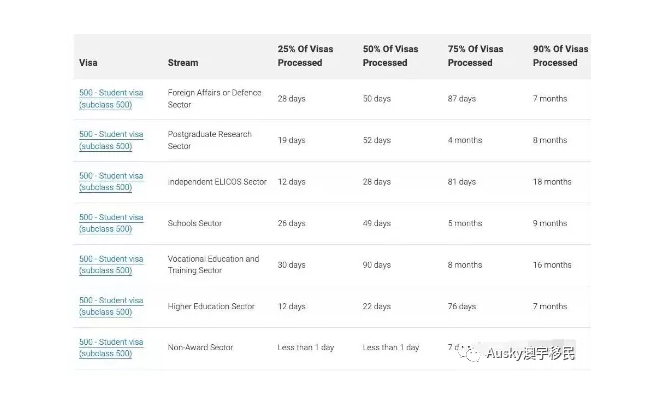Viewport: 658px width, 395px height.
Task: Click the 16 months cell for Vocational Education
Action: [552, 265]
